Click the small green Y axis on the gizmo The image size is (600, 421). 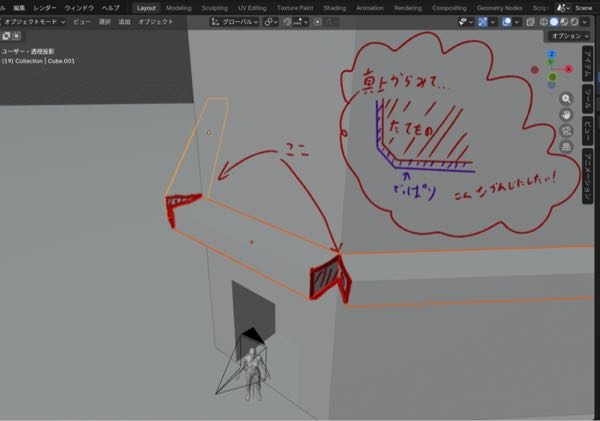(551, 62)
